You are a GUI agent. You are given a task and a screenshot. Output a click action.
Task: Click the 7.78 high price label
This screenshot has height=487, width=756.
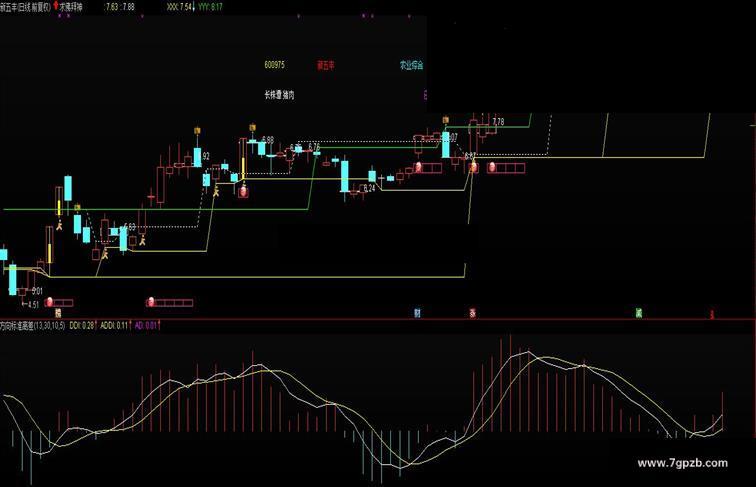click(x=498, y=122)
